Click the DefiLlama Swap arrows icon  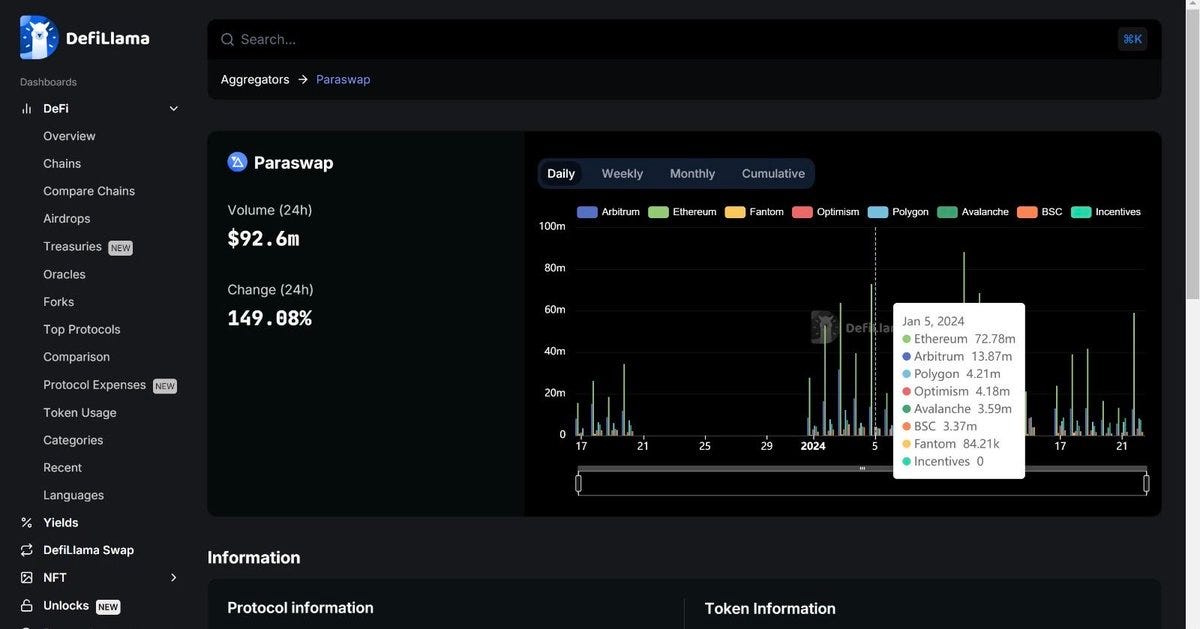27,550
